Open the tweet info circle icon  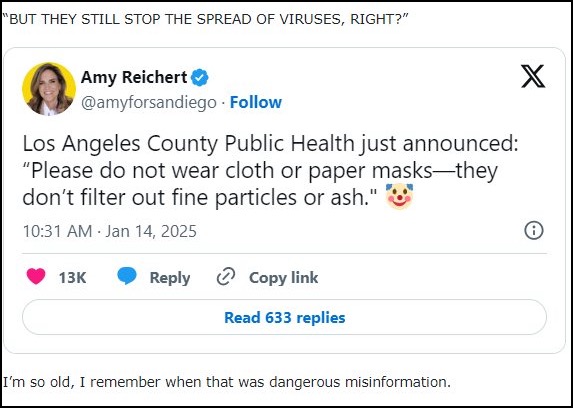coord(534,231)
